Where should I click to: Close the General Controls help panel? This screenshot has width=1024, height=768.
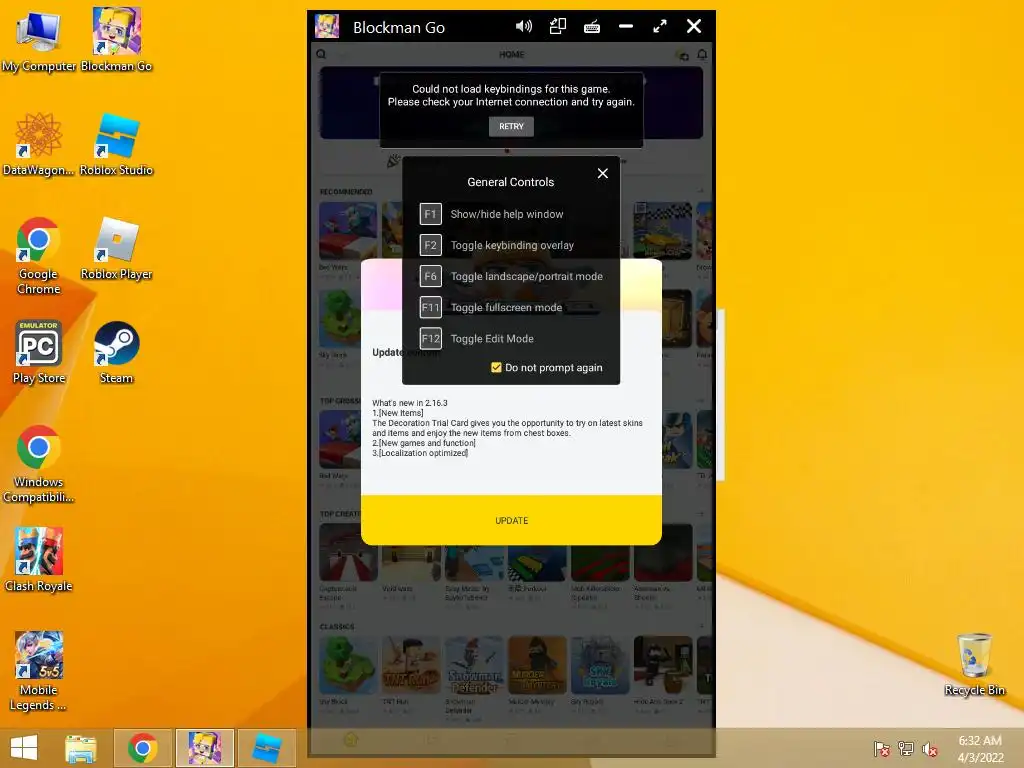tap(602, 173)
